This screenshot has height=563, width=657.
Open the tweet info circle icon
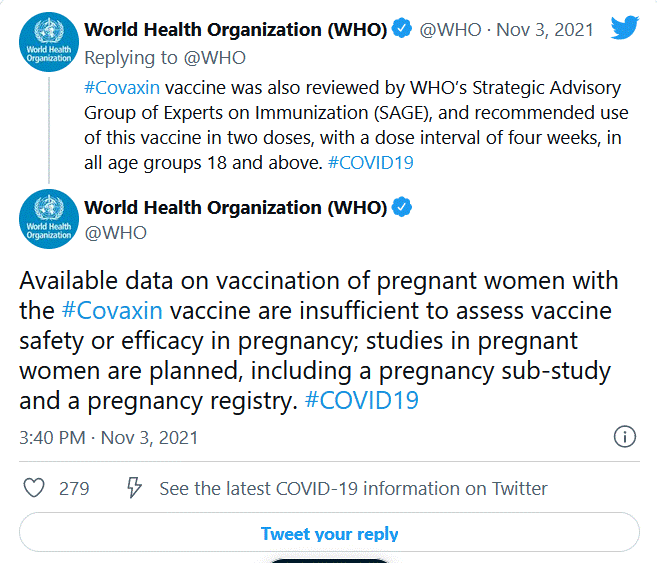pyautogui.click(x=624, y=437)
